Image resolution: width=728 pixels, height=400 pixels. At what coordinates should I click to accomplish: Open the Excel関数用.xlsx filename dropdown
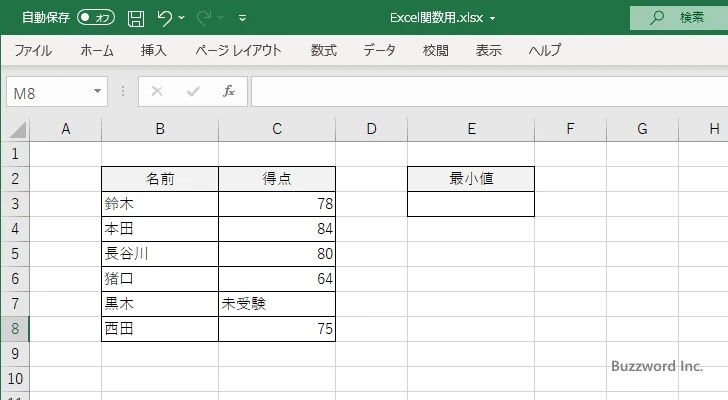[x=492, y=19]
